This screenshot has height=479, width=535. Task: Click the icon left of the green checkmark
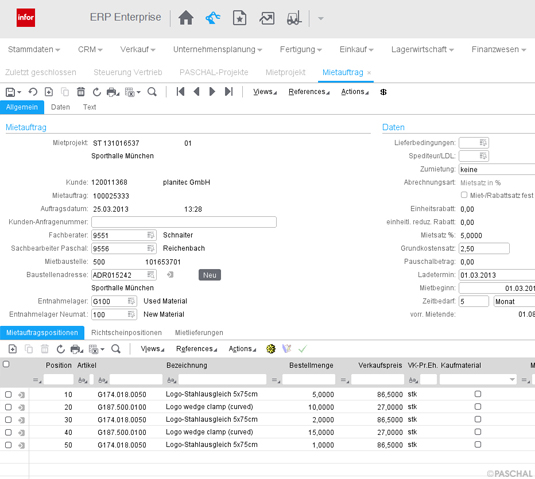287,349
